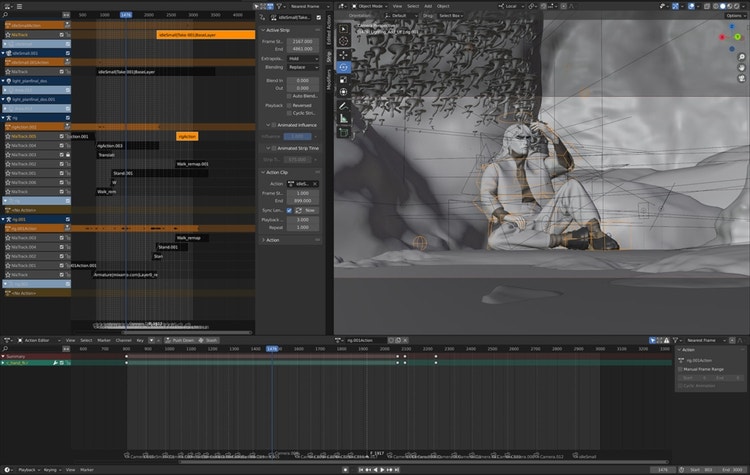Click the Walk_remap.001 NLA strip
Image resolution: width=750 pixels, height=475 pixels.
[193, 163]
